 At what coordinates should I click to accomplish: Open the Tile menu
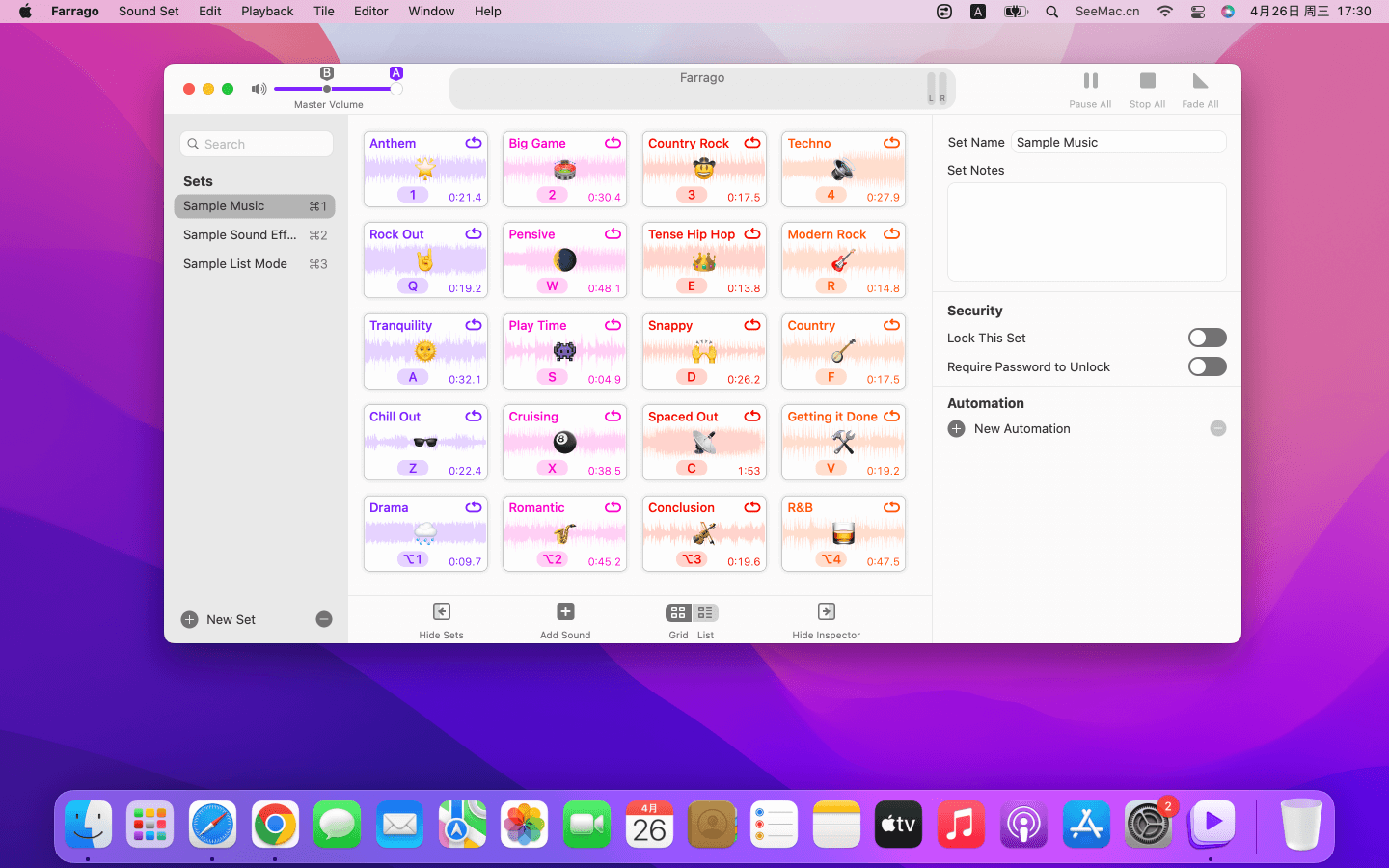(x=324, y=12)
